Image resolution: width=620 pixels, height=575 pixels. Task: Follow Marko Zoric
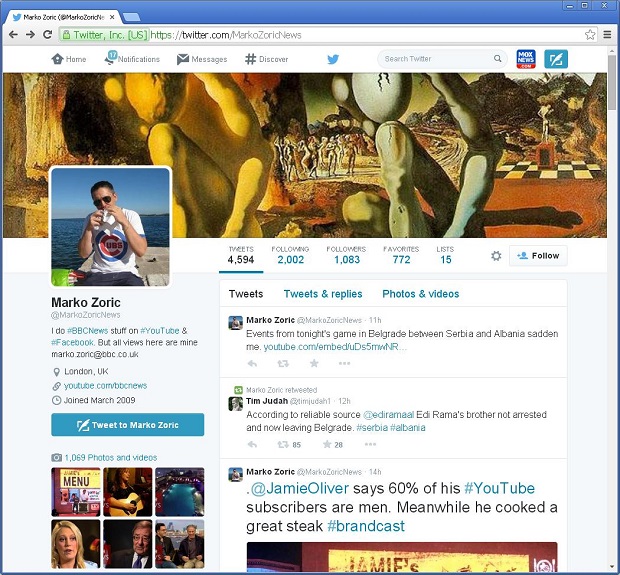tap(538, 256)
